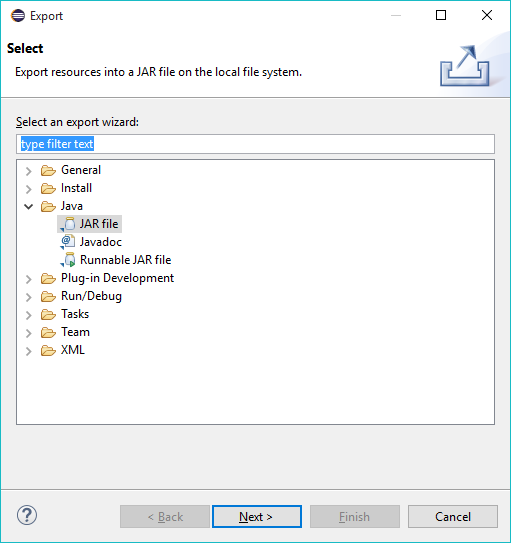Focus the type filter text field
The image size is (511, 543).
pos(255,144)
